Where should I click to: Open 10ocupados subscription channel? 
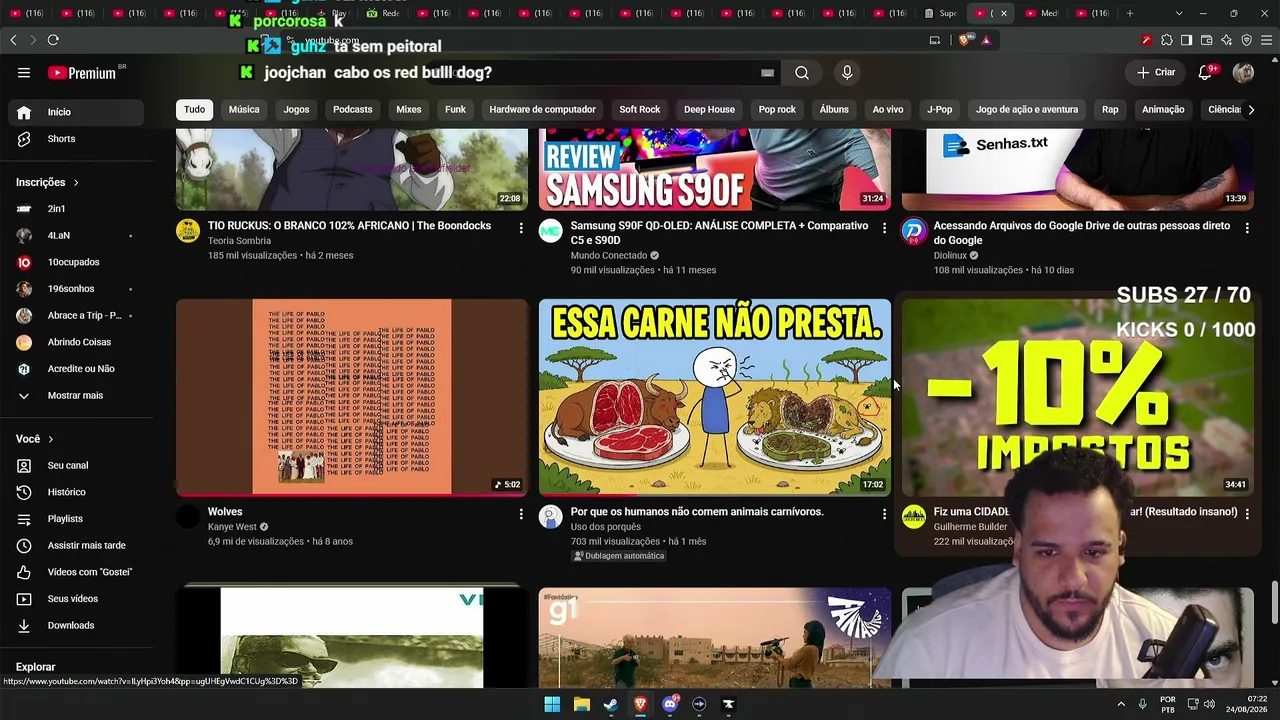(75, 262)
